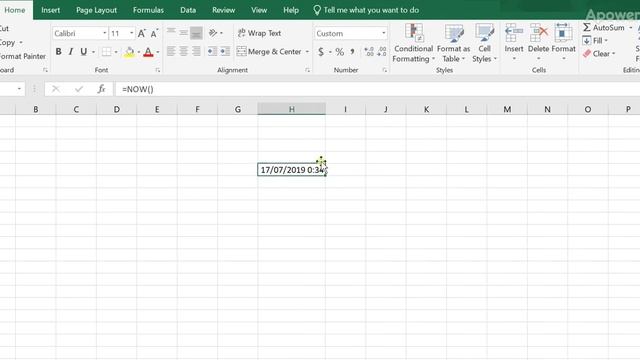Open Alignment dialog launcher

[x=307, y=70]
